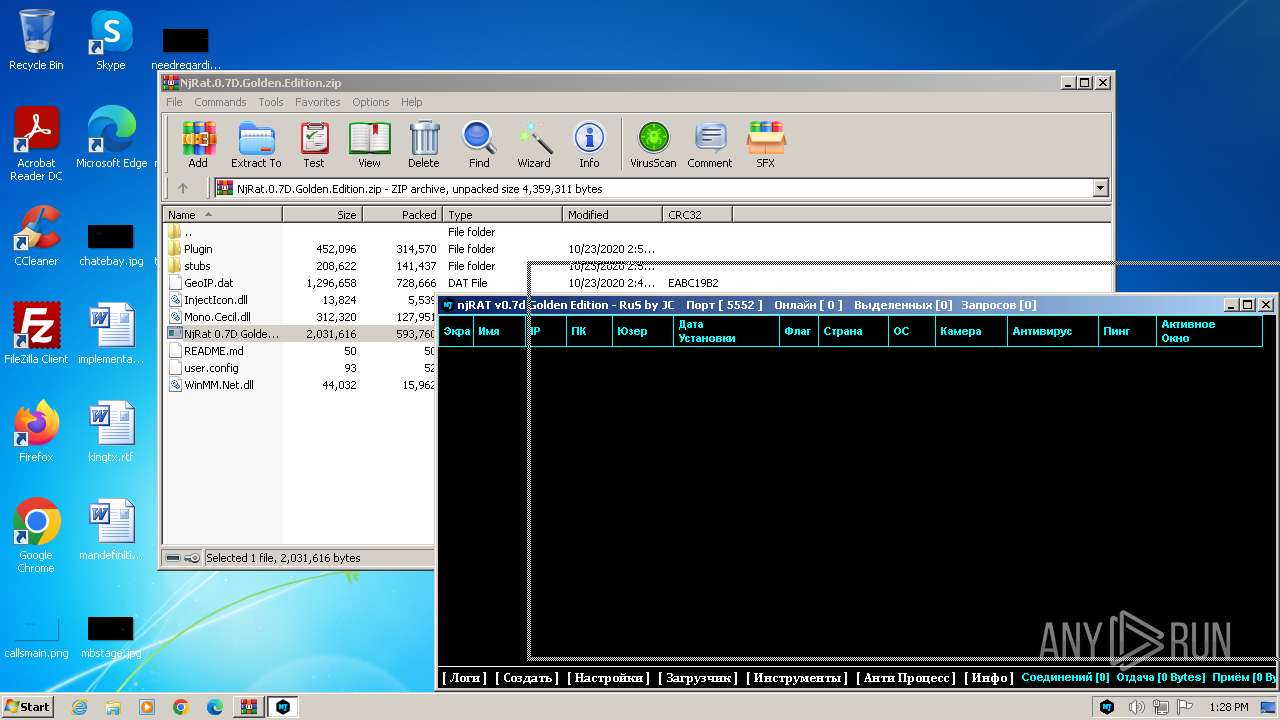This screenshot has width=1280, height=720.
Task: Sort by the Size column header
Action: point(322,215)
